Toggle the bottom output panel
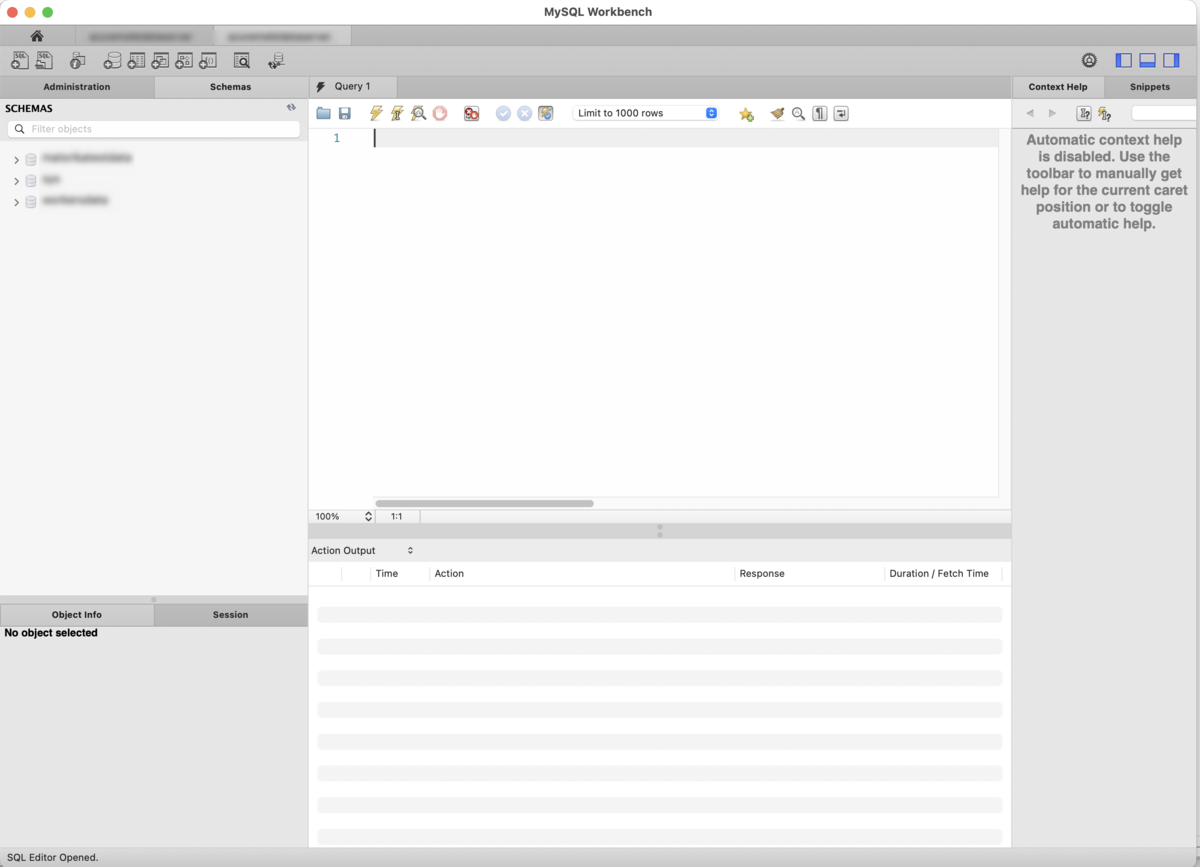The image size is (1200, 867). point(1147,61)
